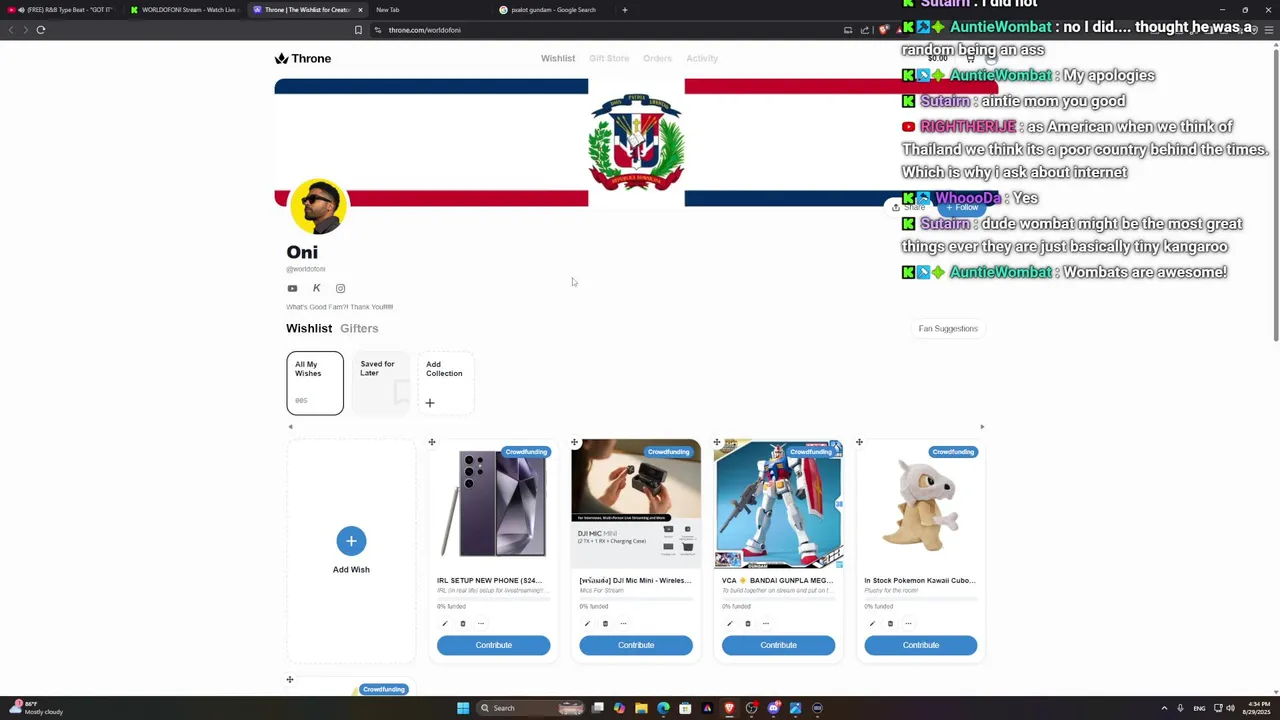Select the Wishlist profile tab
1280x720 pixels.
[x=309, y=328]
